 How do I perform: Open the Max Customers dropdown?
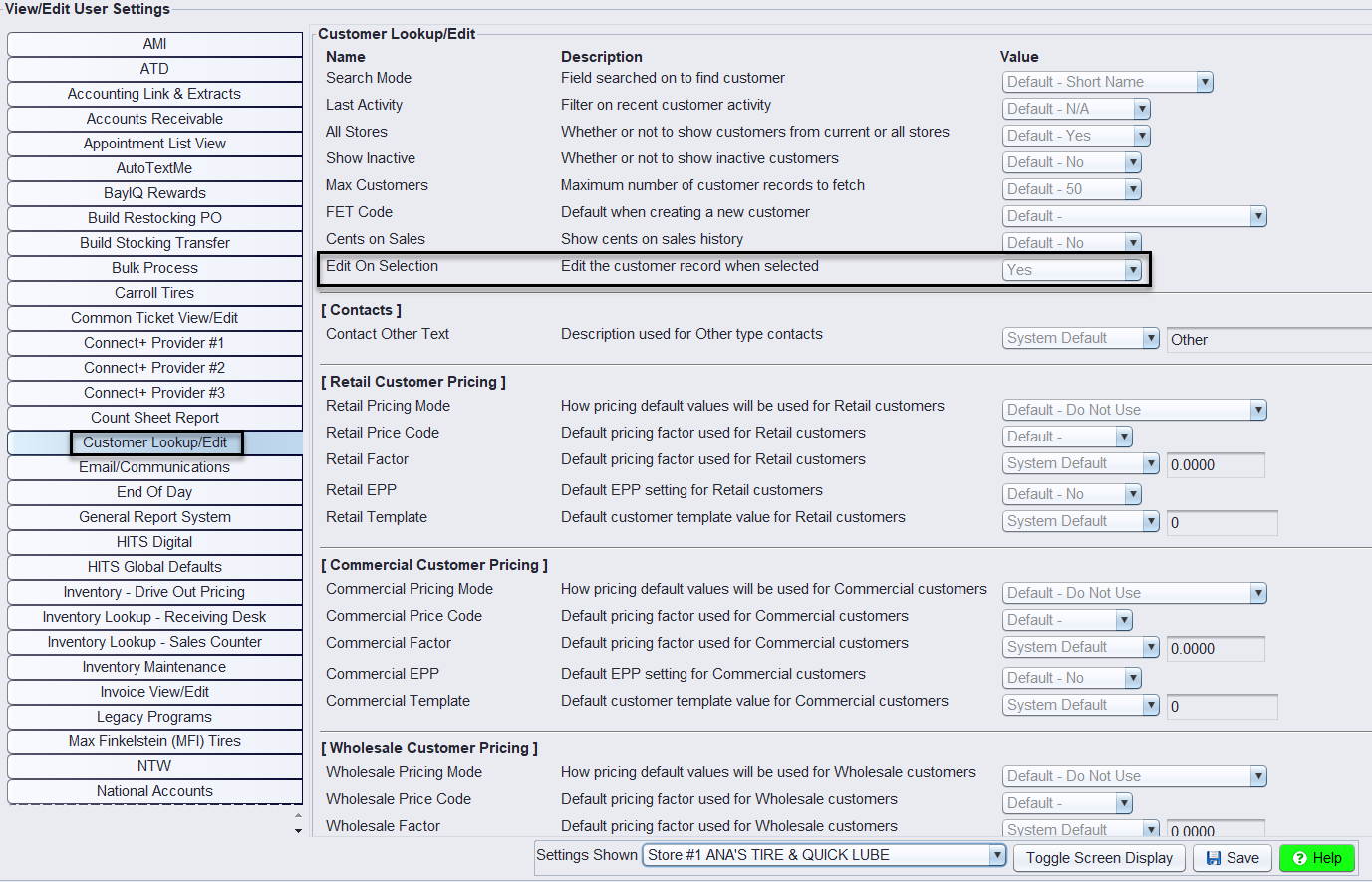[1132, 189]
